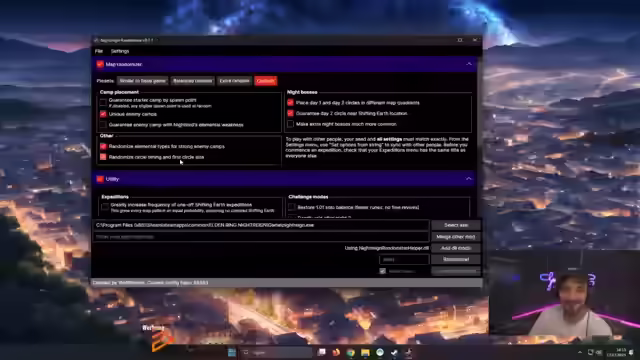This screenshot has height=360, width=640.
Task: Select the Extra random preset
Action: coord(234,81)
